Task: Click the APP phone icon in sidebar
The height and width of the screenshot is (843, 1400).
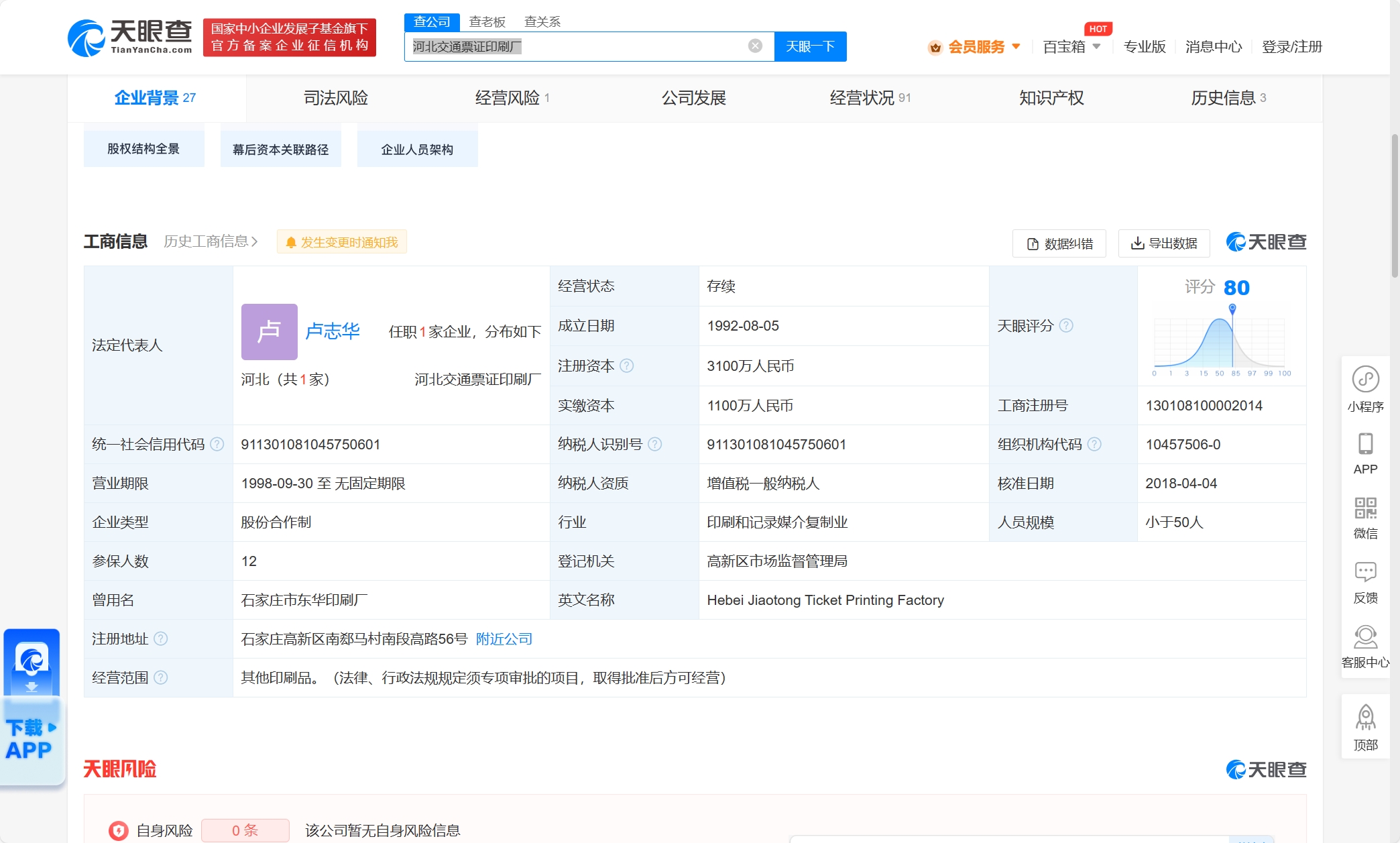Action: point(1365,443)
